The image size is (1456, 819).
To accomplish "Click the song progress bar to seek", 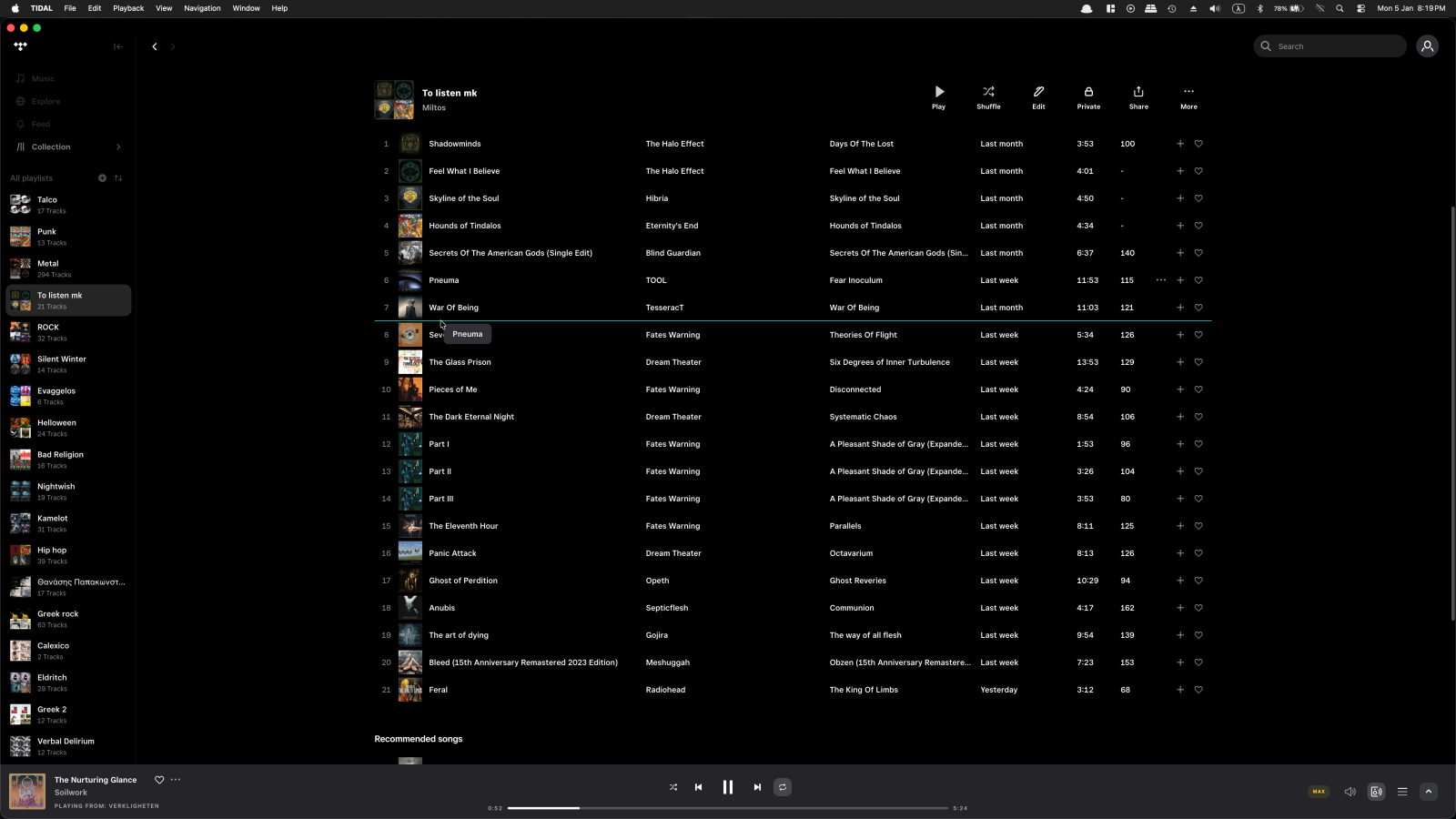I will coord(728,807).
